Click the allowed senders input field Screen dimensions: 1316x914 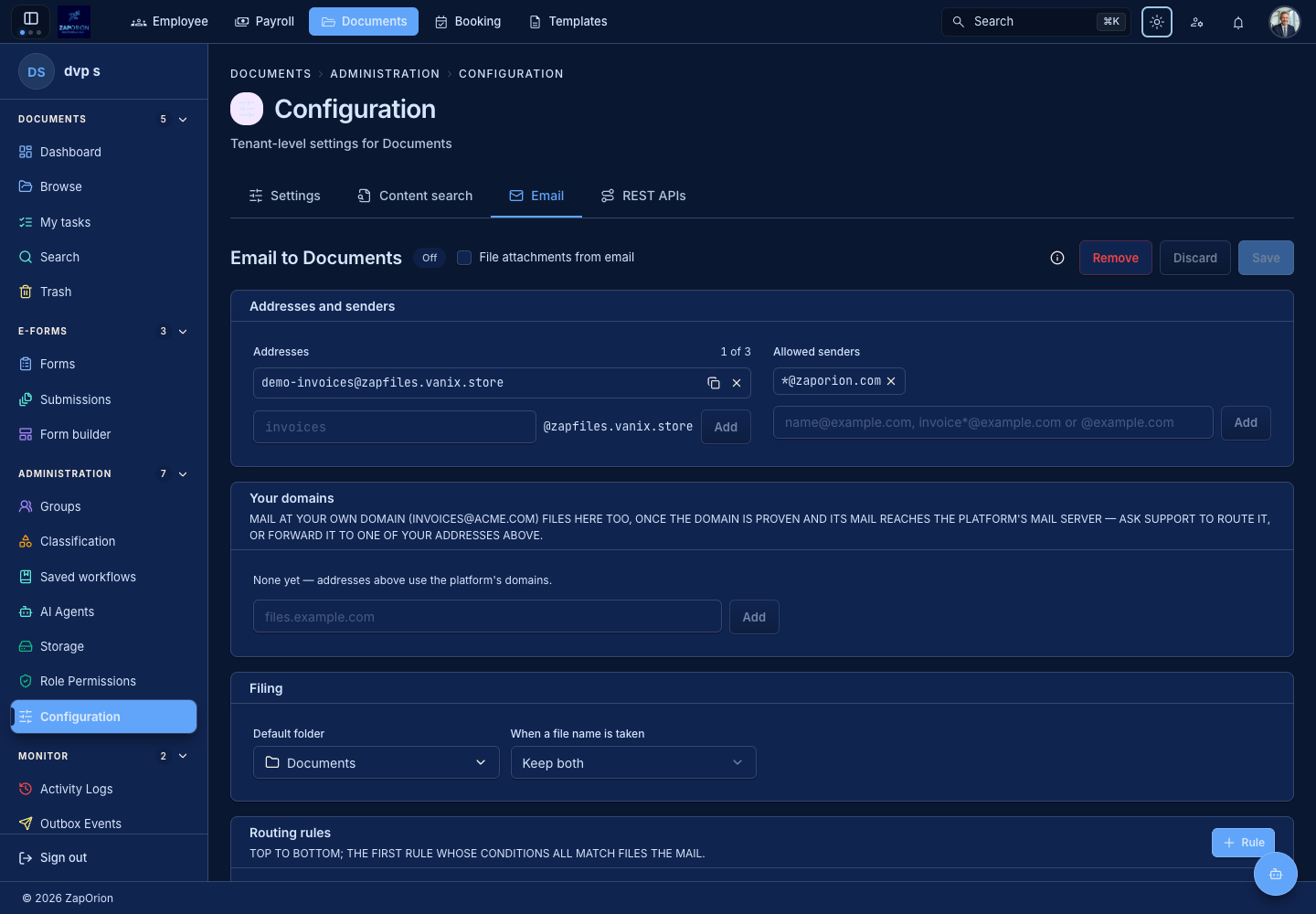(x=993, y=422)
